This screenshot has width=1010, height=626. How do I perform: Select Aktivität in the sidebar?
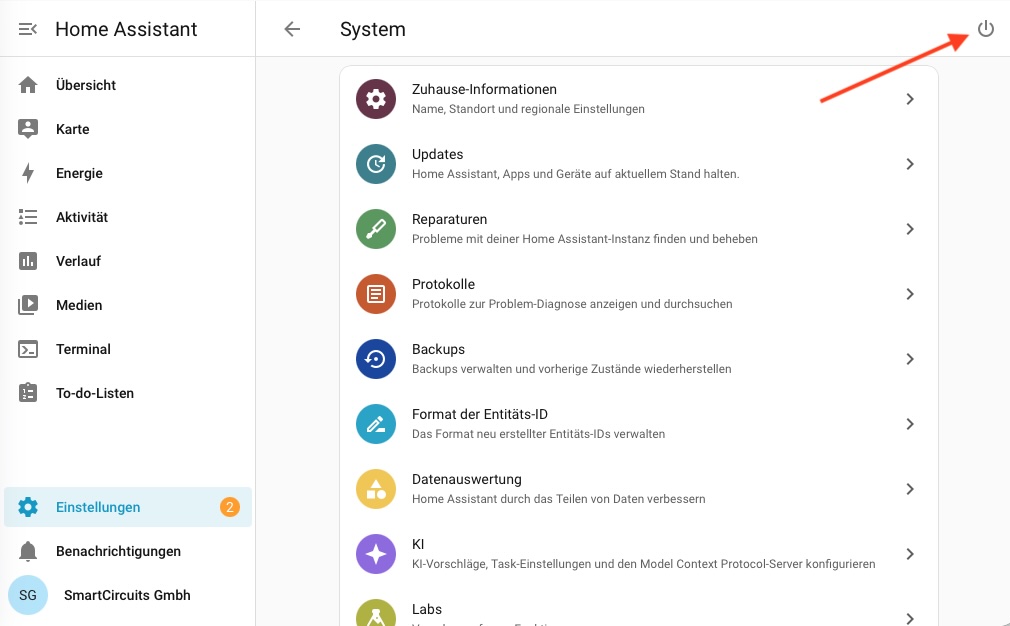[128, 217]
